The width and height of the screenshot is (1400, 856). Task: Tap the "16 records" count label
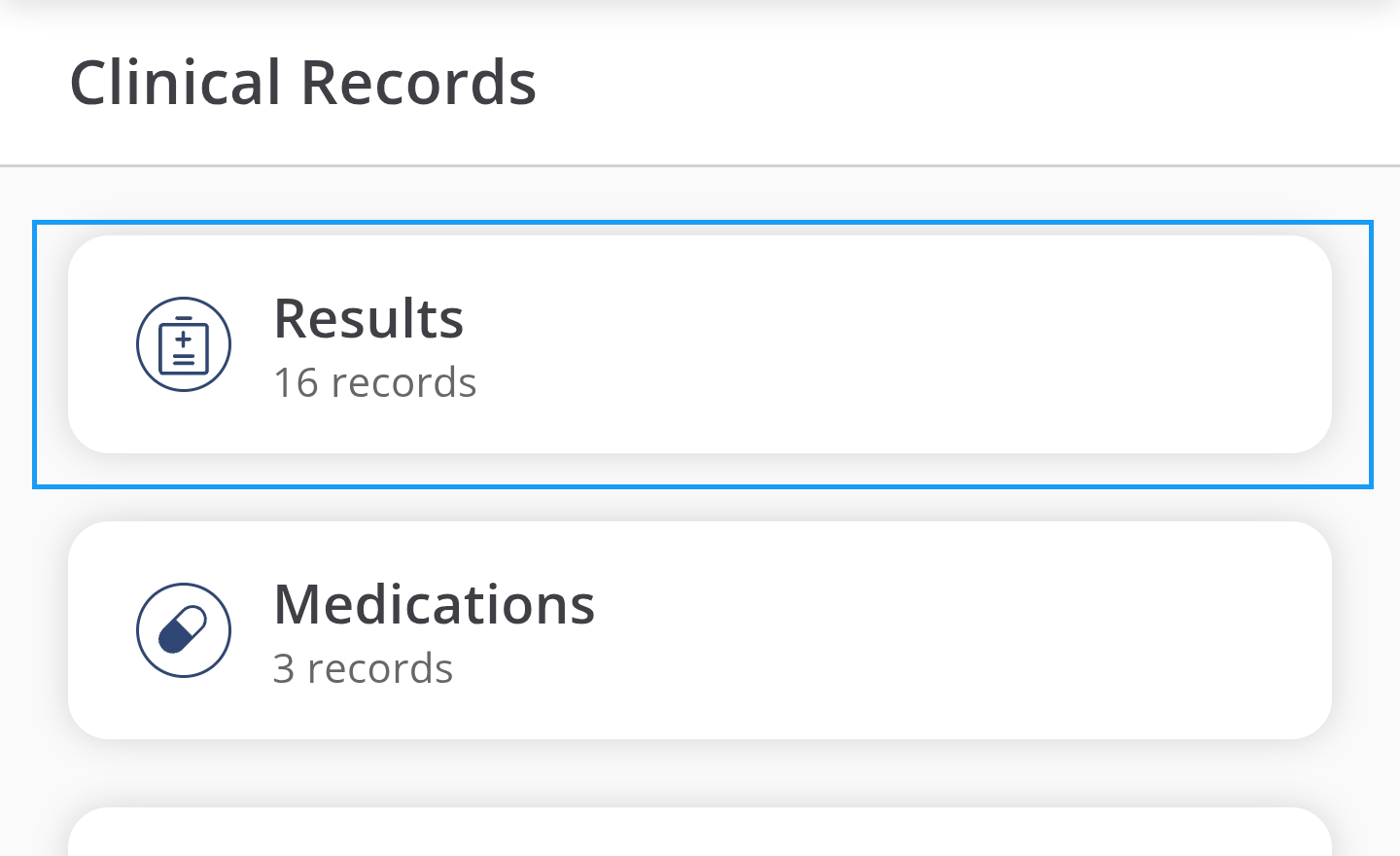coord(374,383)
